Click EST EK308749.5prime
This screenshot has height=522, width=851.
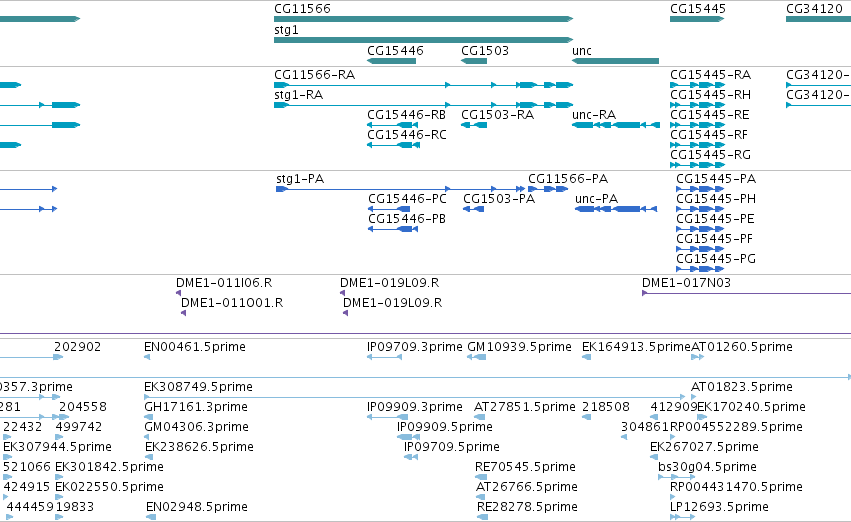(x=198, y=387)
